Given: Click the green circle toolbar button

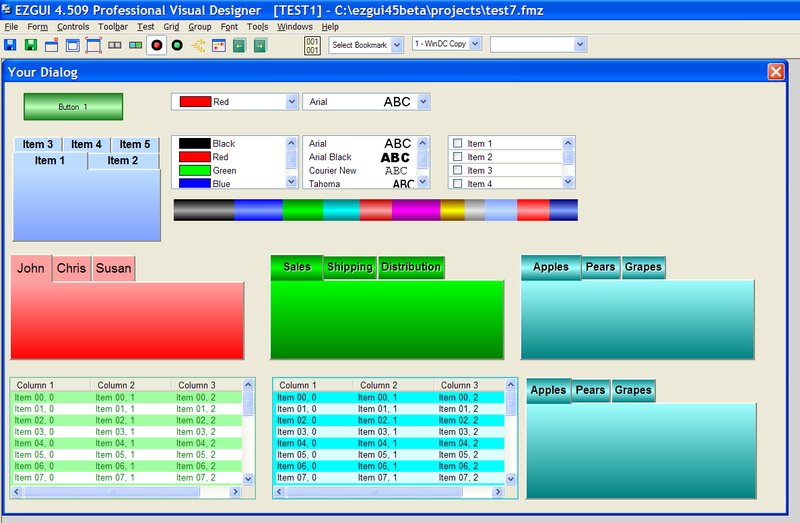Looking at the screenshot, I should [x=177, y=45].
